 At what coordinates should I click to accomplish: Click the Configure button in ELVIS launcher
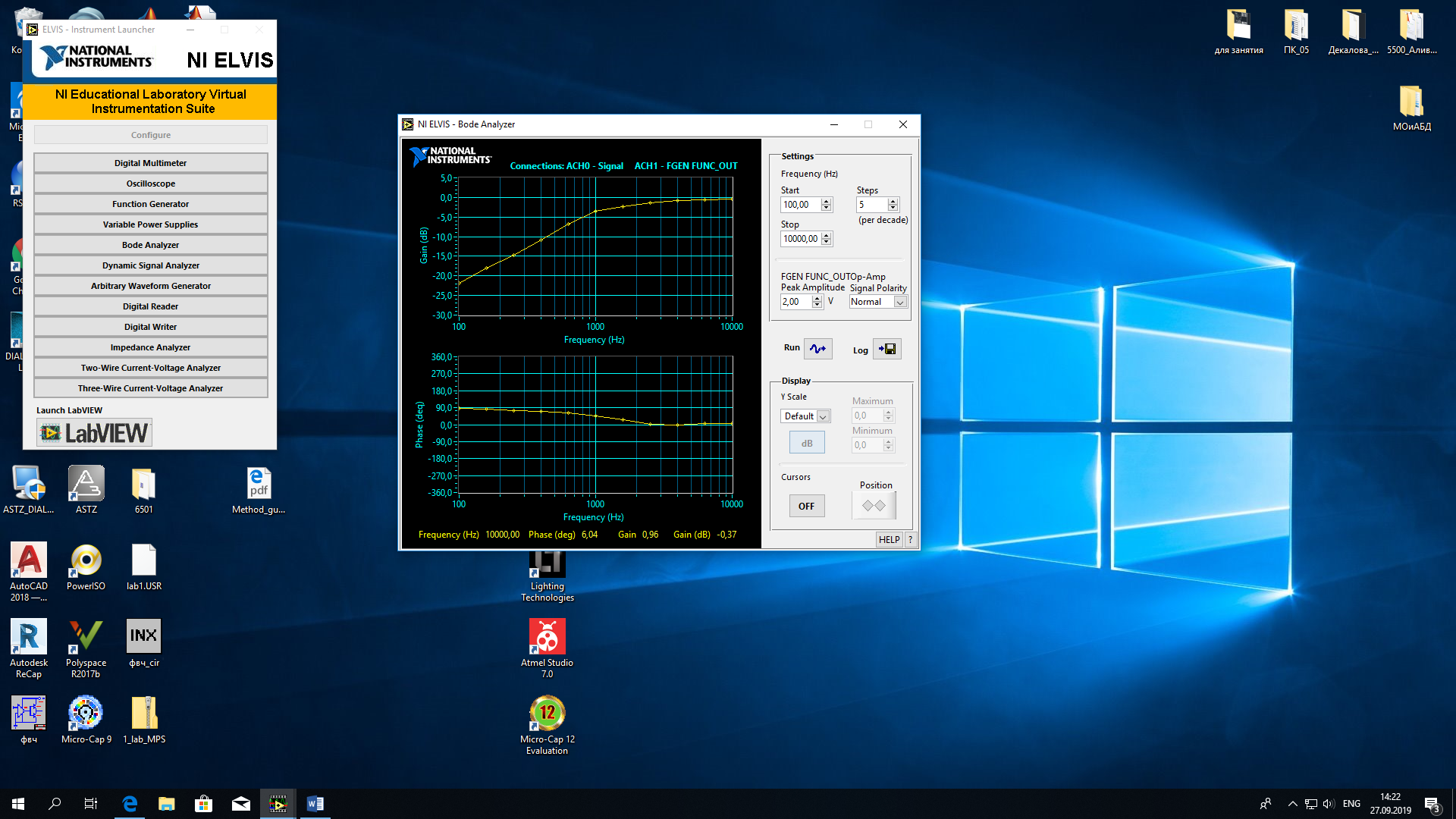tap(151, 135)
